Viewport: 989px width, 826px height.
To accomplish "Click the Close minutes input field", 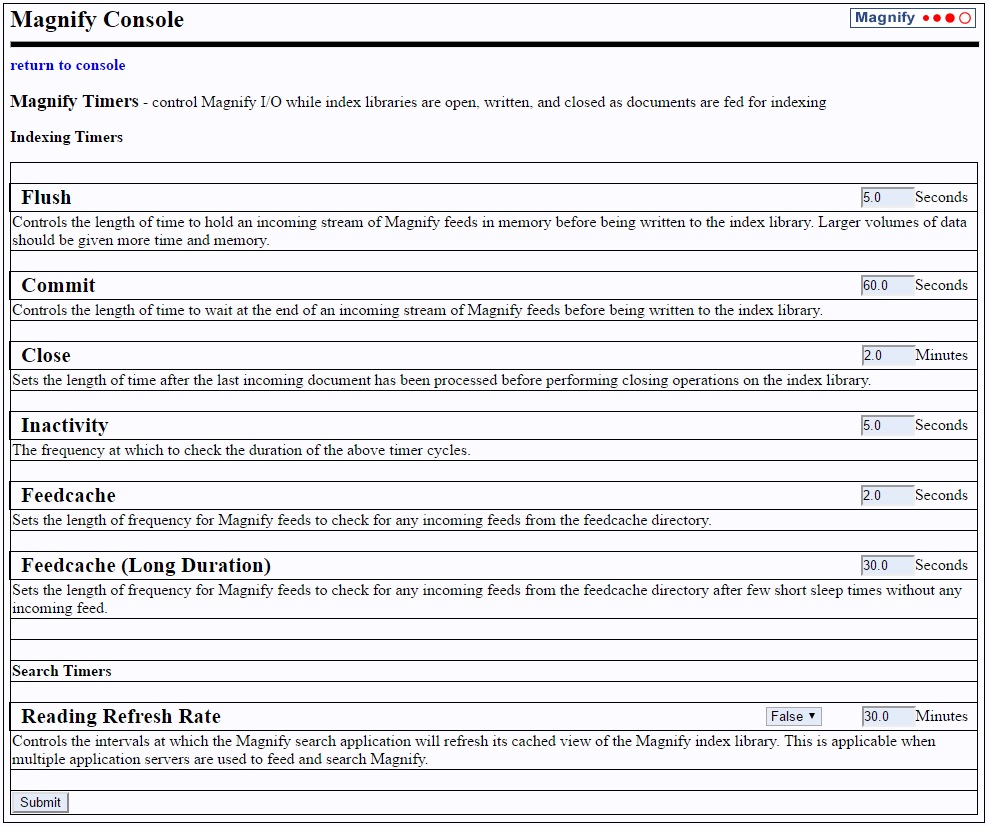I will coord(887,355).
